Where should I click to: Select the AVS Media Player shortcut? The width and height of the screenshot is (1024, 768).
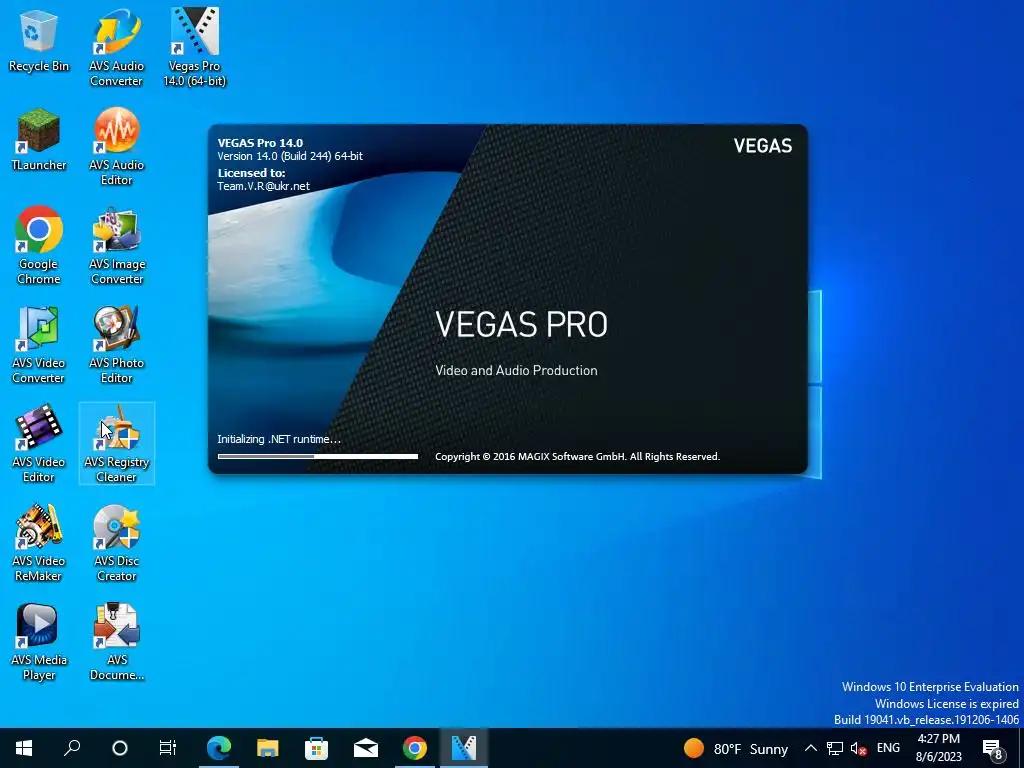(39, 642)
